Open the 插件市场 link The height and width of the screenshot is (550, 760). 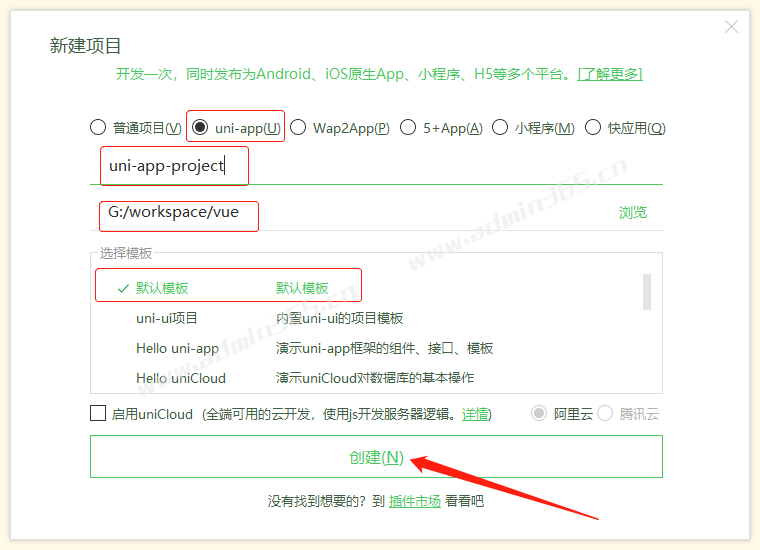(415, 501)
